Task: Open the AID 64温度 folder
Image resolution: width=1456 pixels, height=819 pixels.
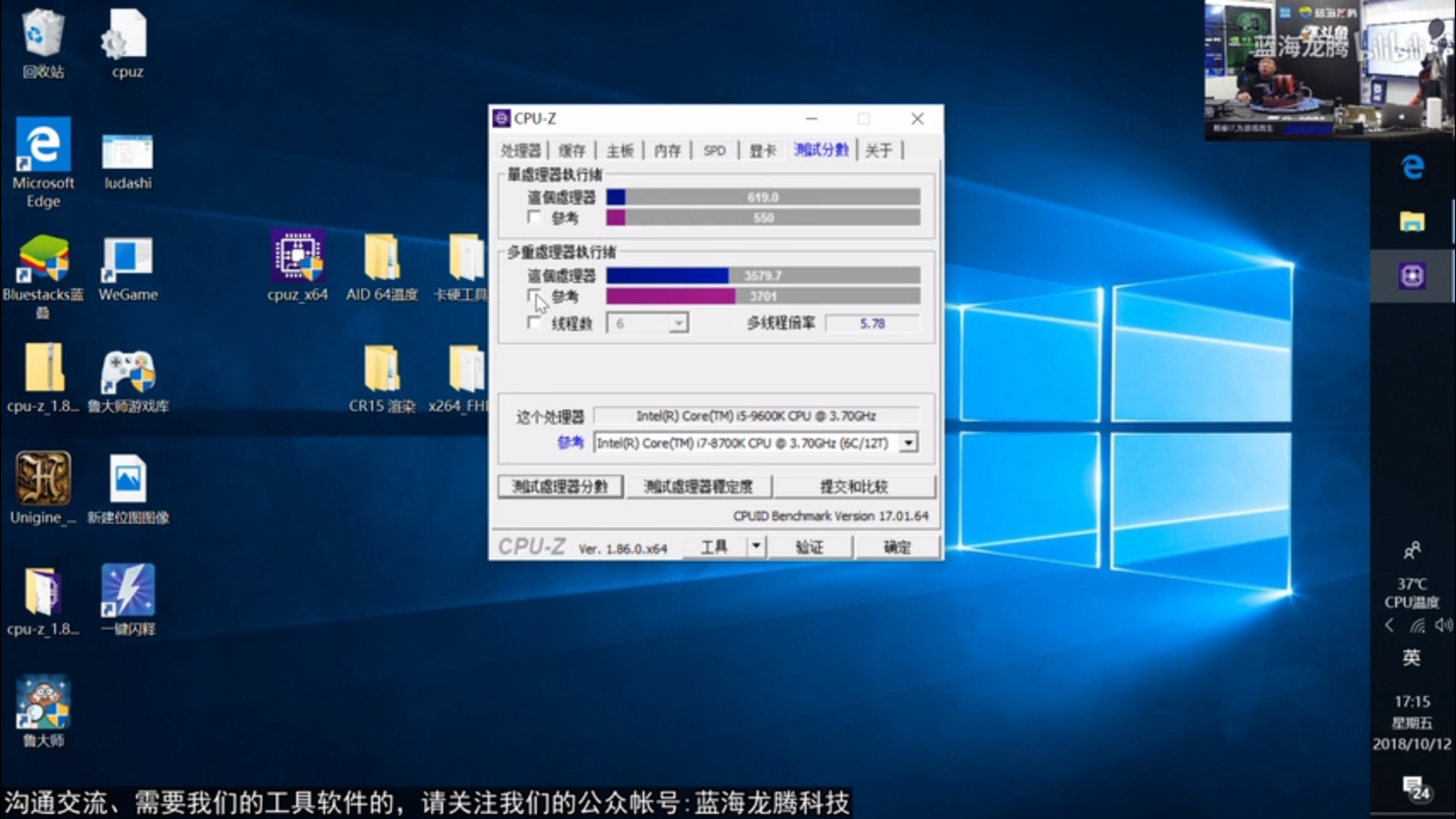Action: [382, 266]
